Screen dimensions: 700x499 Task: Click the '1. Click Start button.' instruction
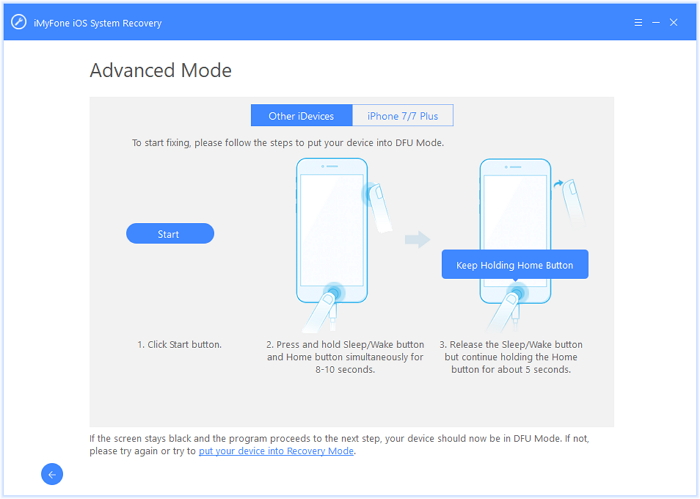(x=179, y=345)
